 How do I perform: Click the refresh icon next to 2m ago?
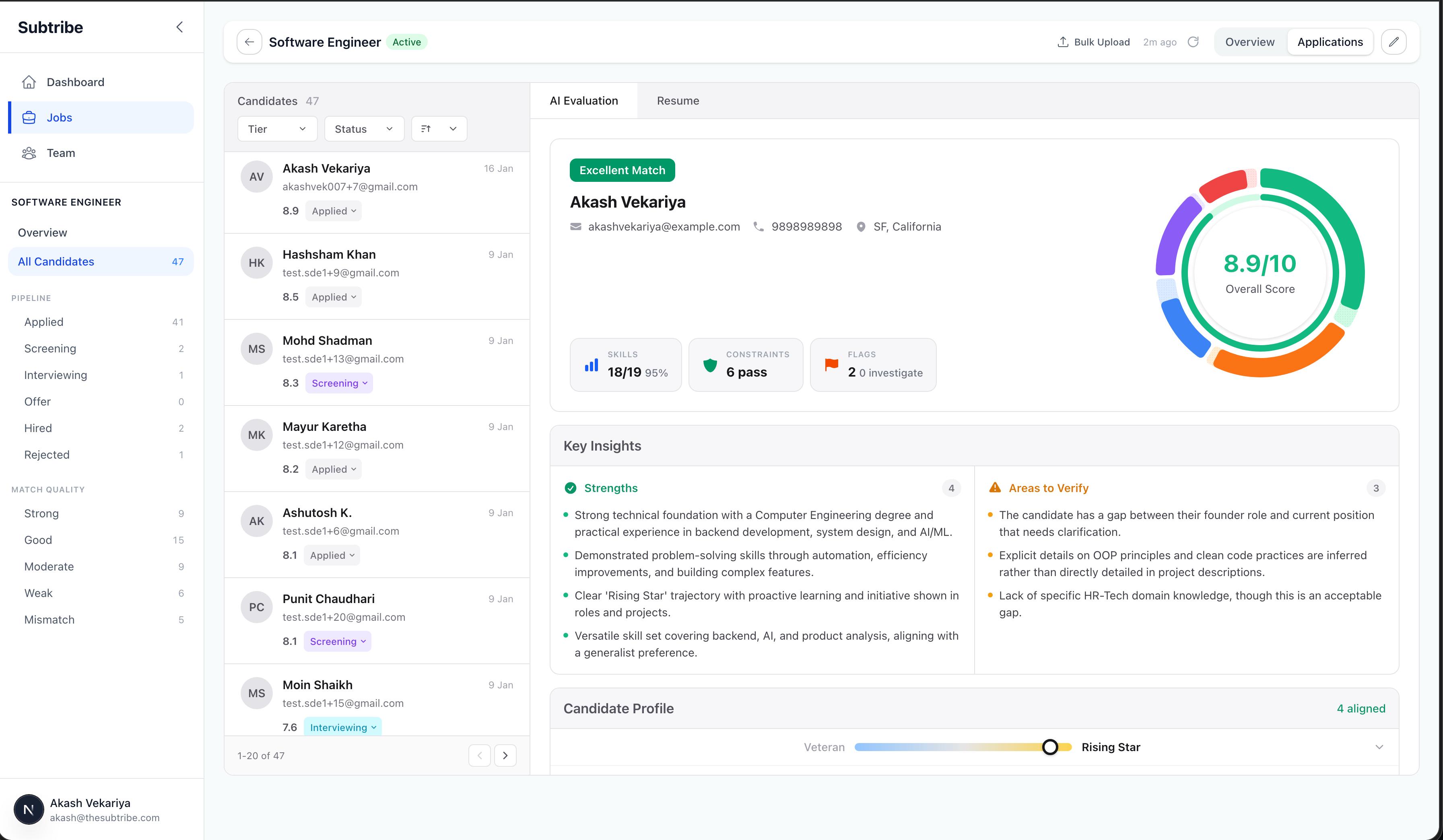[1194, 42]
